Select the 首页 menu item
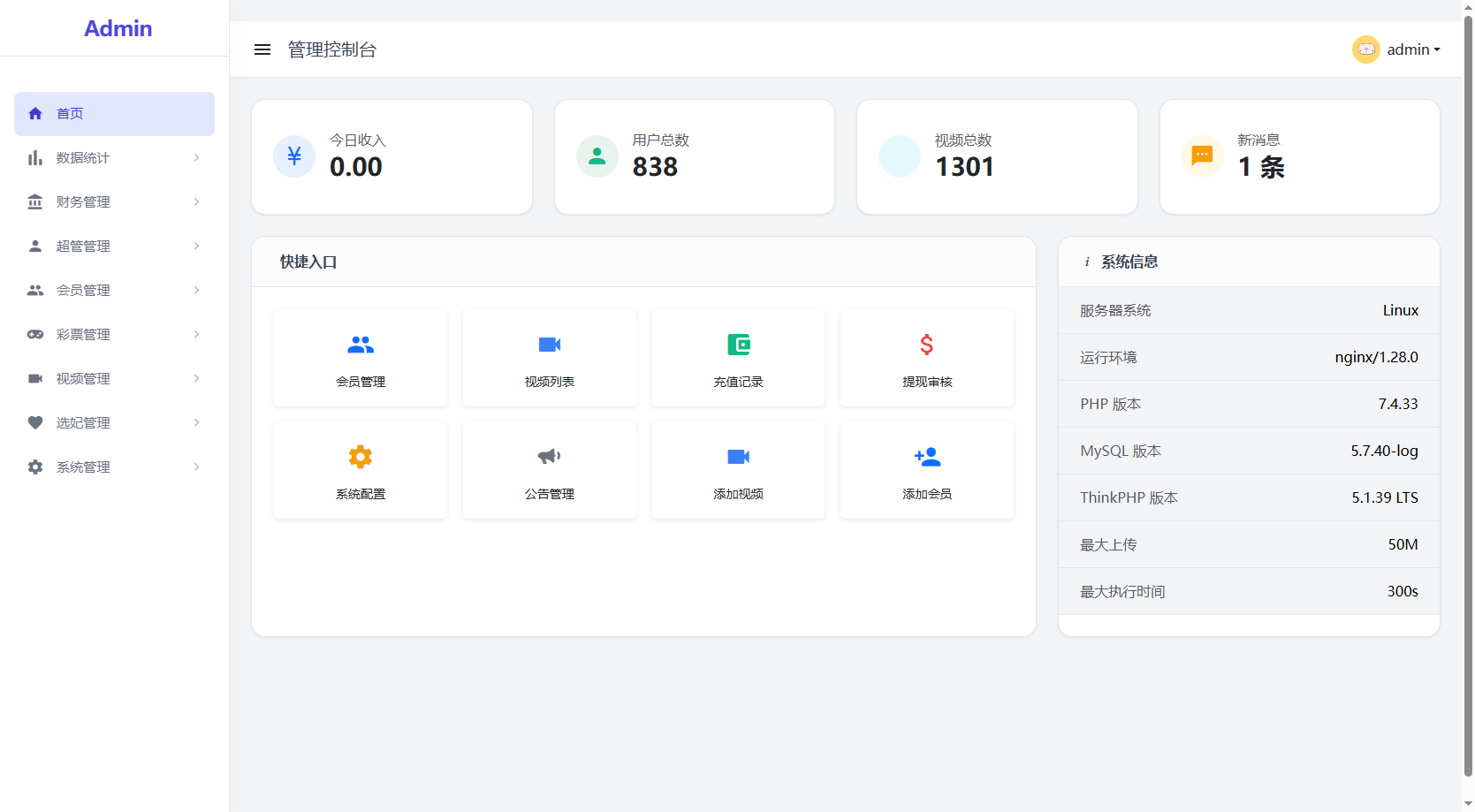 coord(114,114)
